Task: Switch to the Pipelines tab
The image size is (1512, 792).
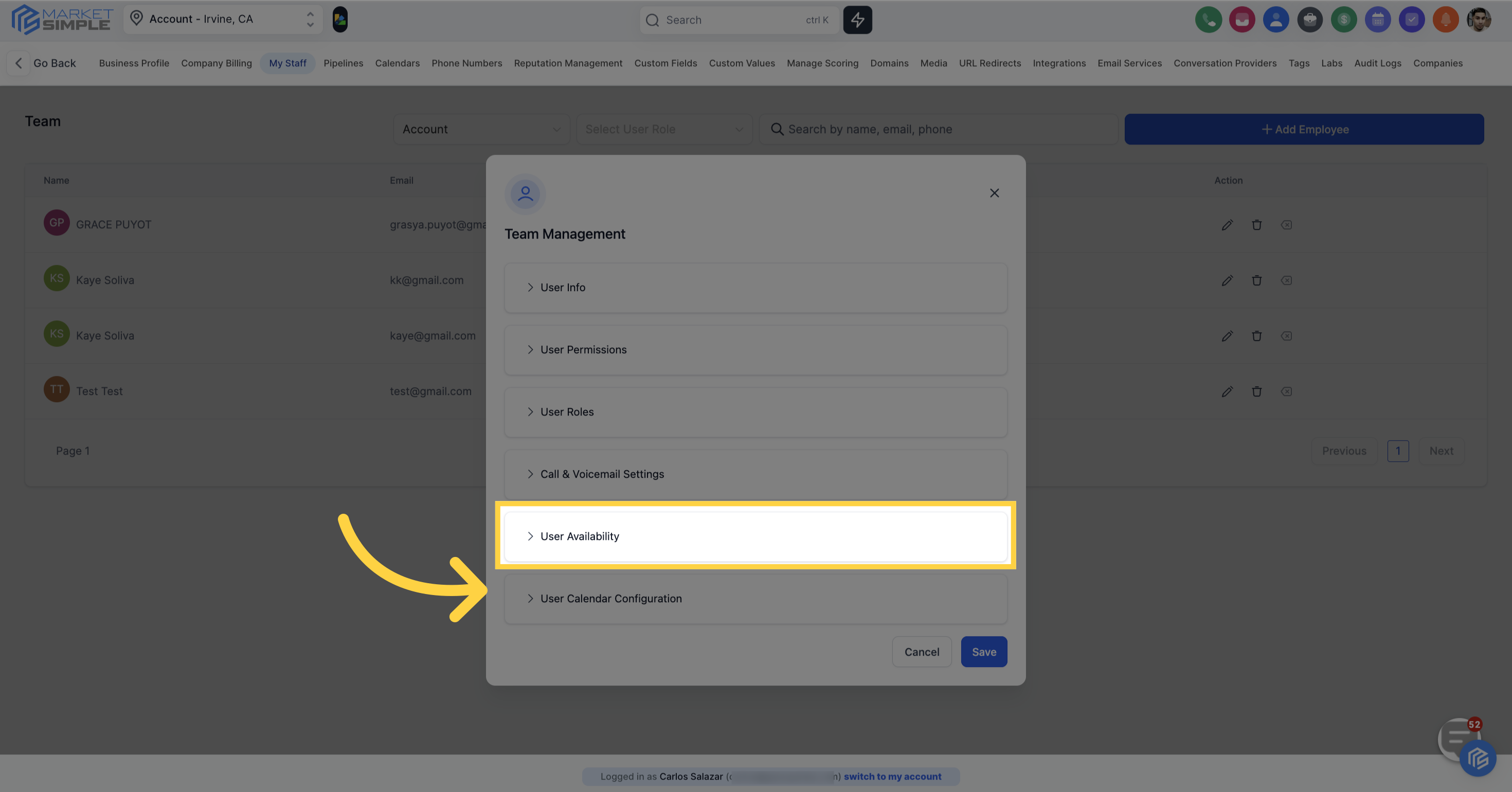Action: (x=343, y=63)
